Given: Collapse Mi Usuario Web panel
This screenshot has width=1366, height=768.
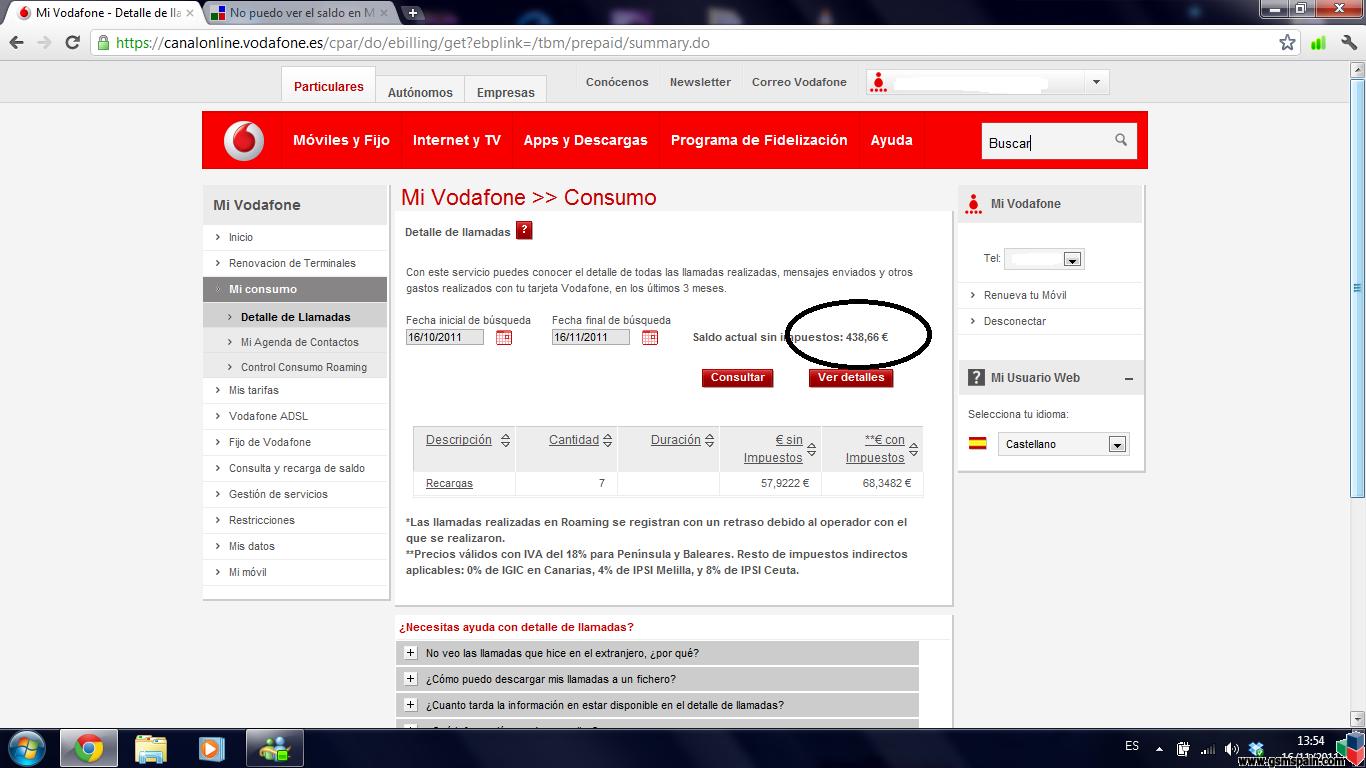Looking at the screenshot, I should pyautogui.click(x=1129, y=378).
